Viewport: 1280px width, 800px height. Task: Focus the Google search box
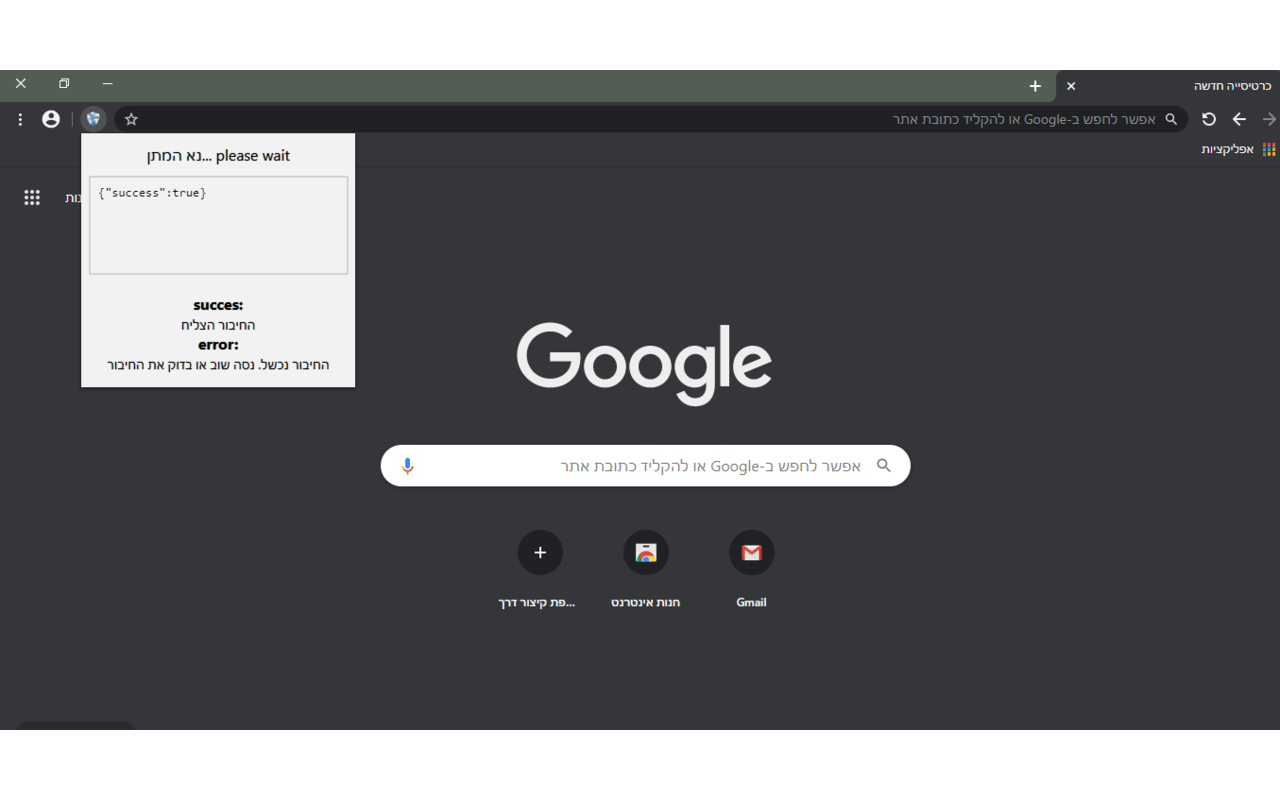[x=645, y=466]
